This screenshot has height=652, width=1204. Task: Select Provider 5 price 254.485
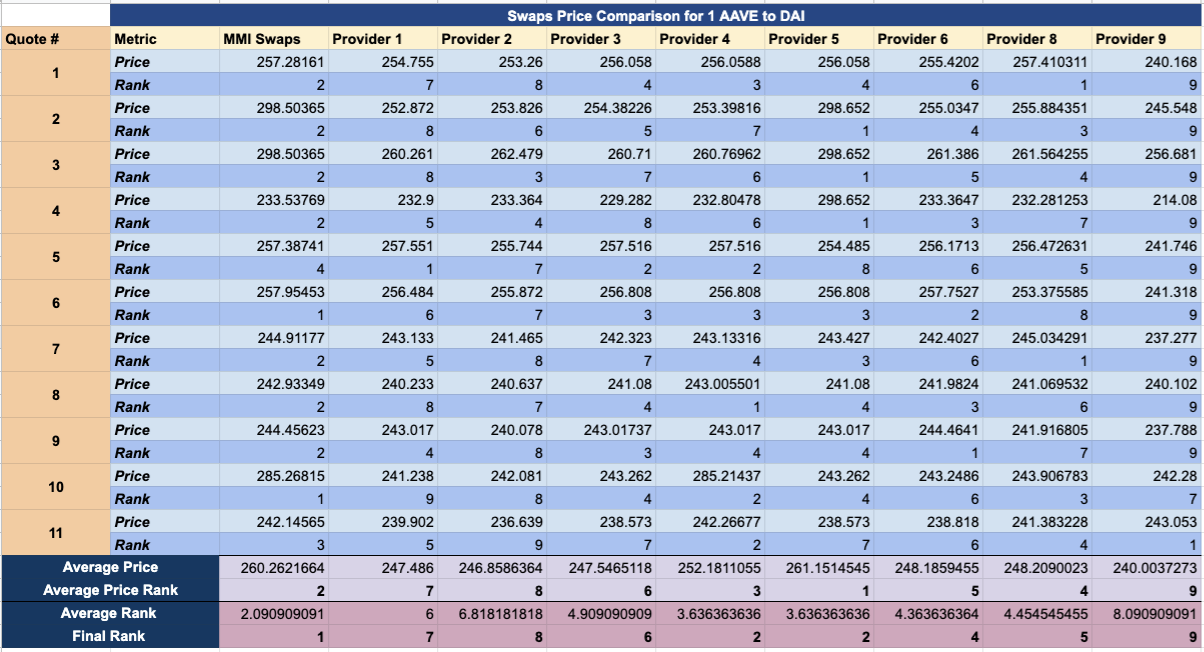click(x=819, y=246)
